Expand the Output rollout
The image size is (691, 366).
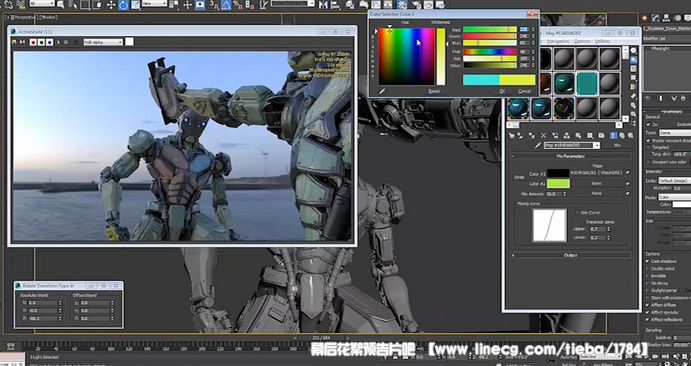(571, 255)
